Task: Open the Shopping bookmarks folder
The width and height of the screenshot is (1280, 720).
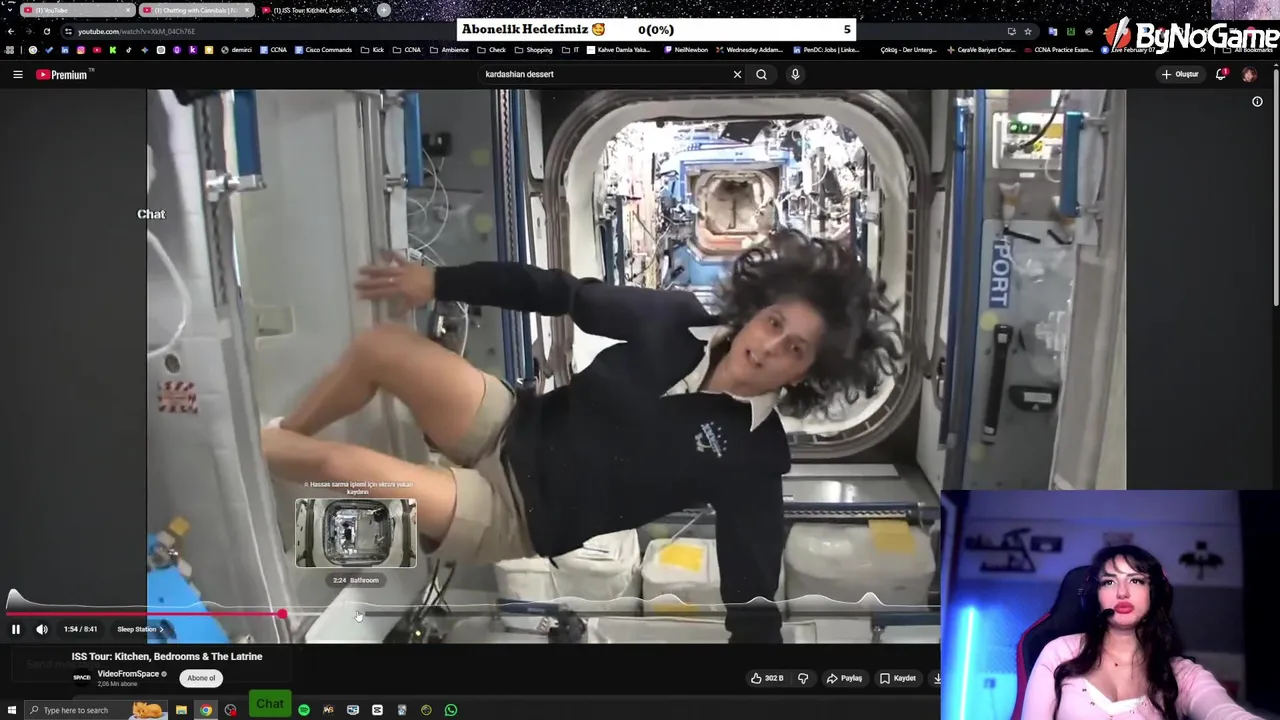Action: click(x=533, y=50)
